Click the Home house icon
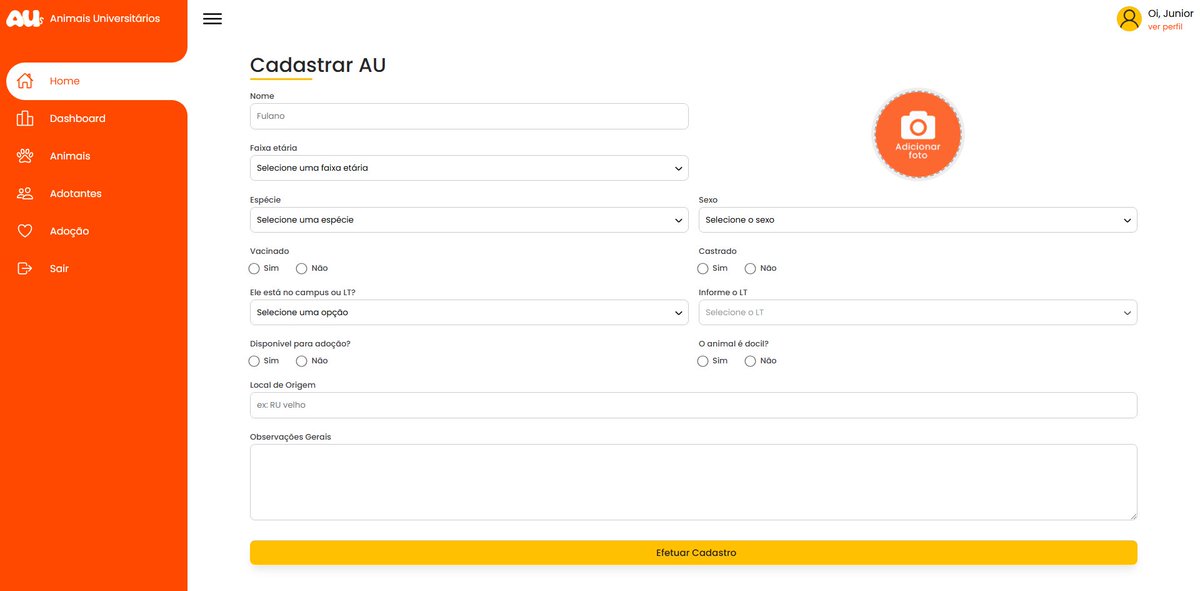 (x=25, y=81)
